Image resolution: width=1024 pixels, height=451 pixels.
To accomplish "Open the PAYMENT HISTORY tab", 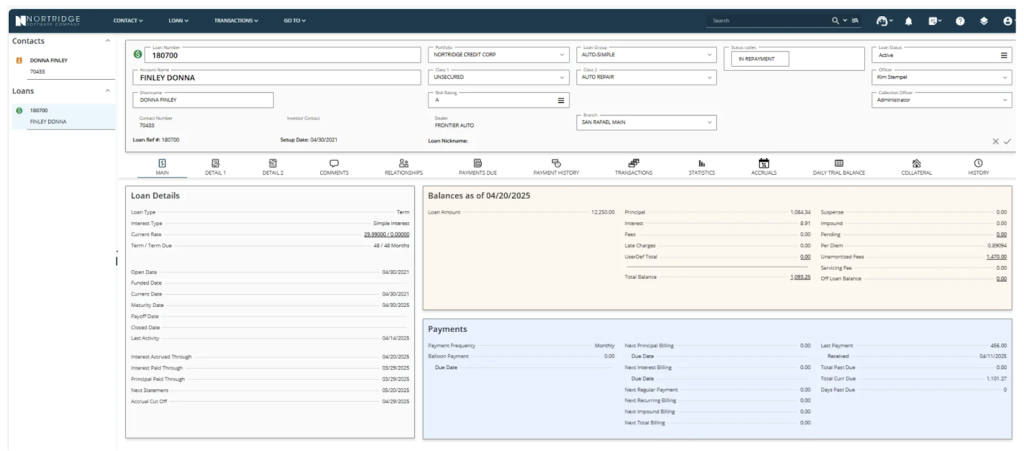I will click(x=556, y=167).
